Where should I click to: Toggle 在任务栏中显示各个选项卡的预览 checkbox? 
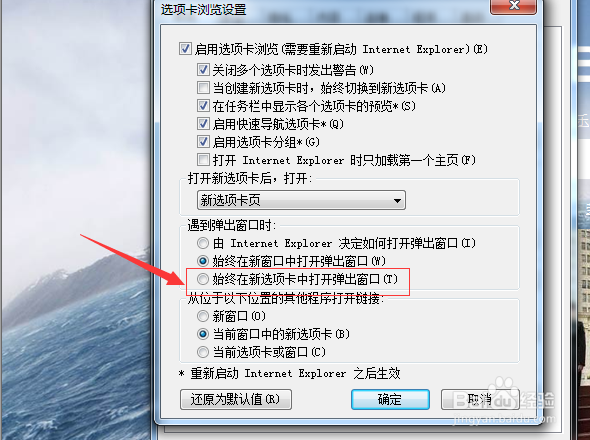(x=203, y=106)
